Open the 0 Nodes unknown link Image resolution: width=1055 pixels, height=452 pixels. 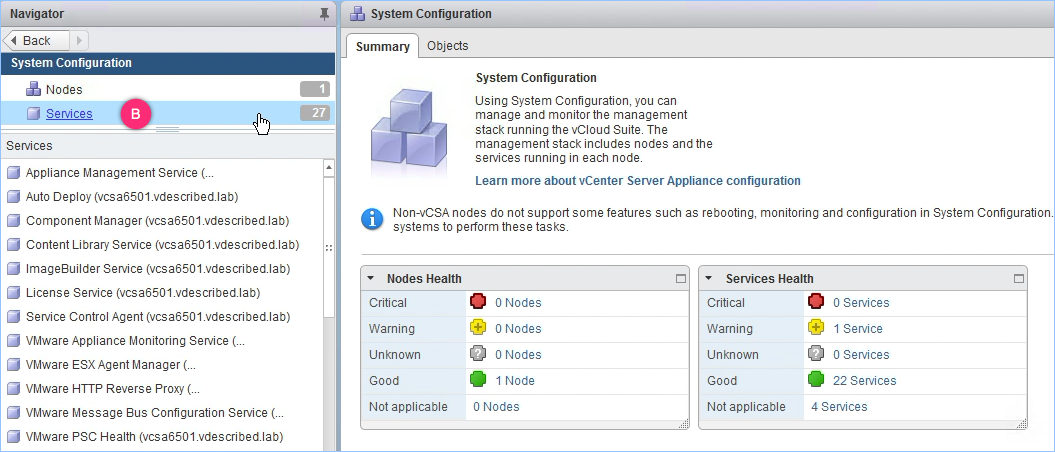[518, 354]
